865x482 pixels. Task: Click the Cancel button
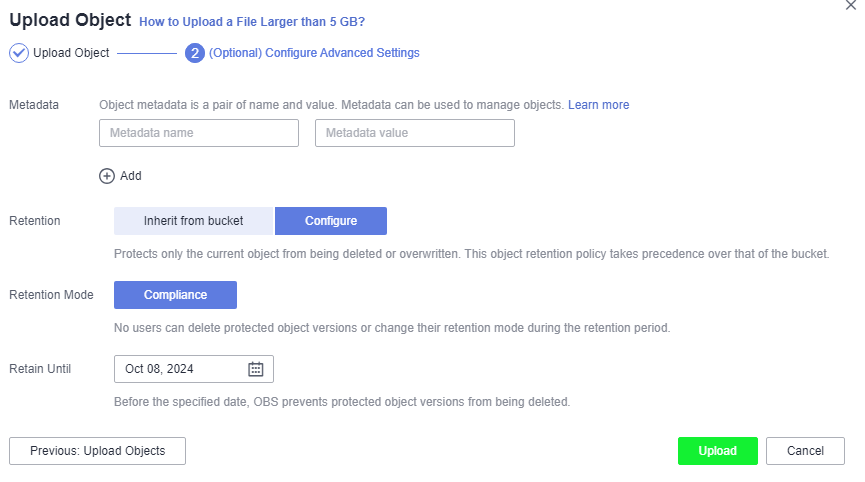click(805, 451)
